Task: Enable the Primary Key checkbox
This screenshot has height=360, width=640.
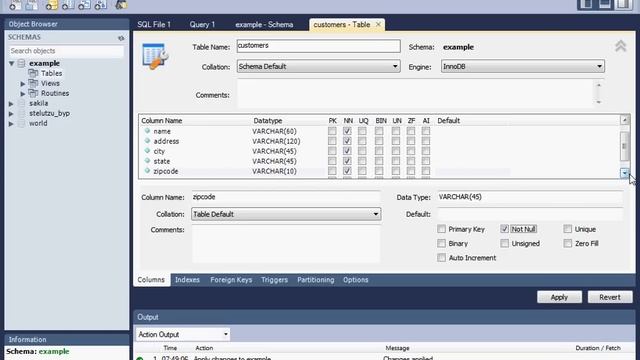Action: tap(441, 229)
